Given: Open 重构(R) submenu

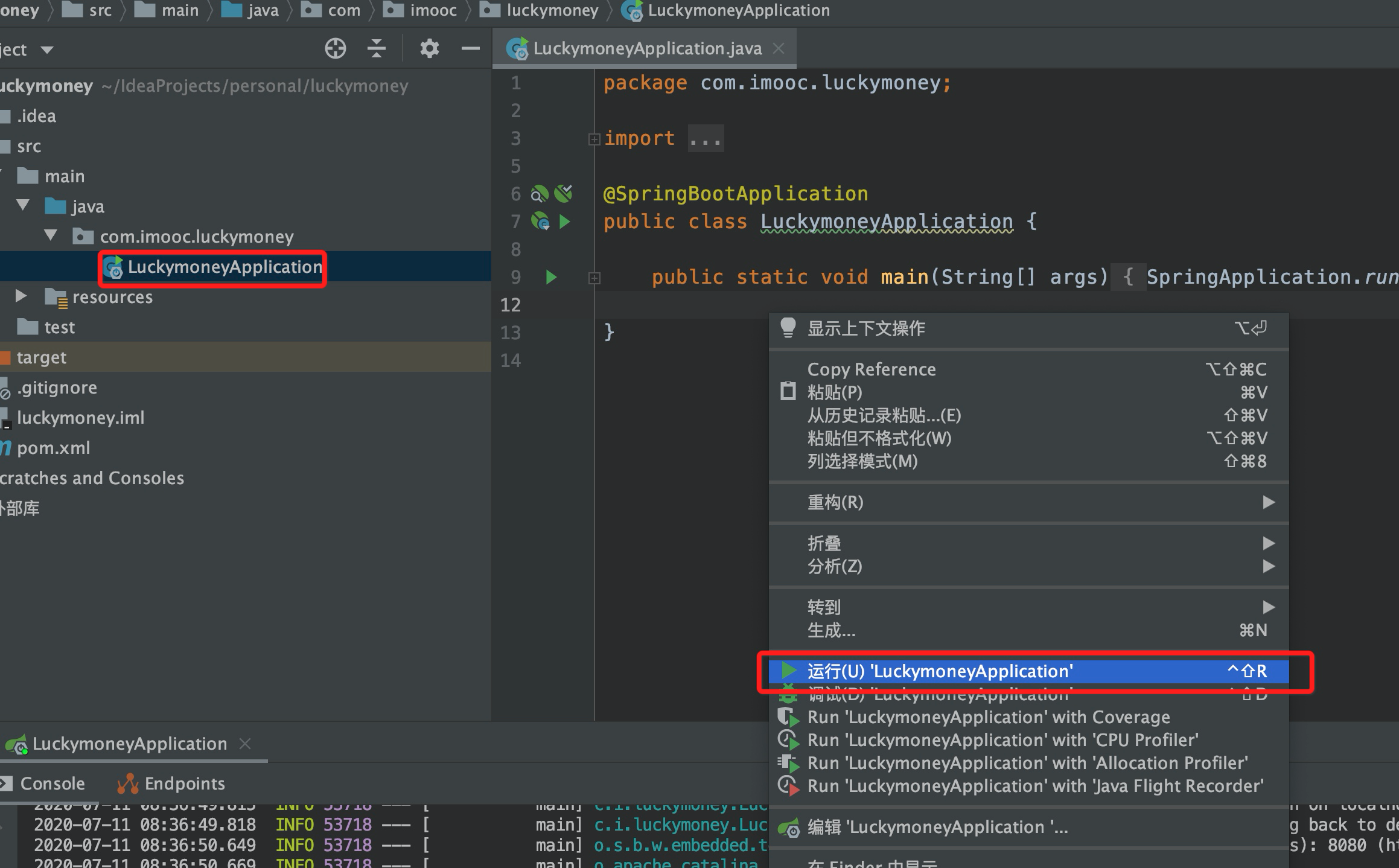Looking at the screenshot, I should click(1029, 502).
